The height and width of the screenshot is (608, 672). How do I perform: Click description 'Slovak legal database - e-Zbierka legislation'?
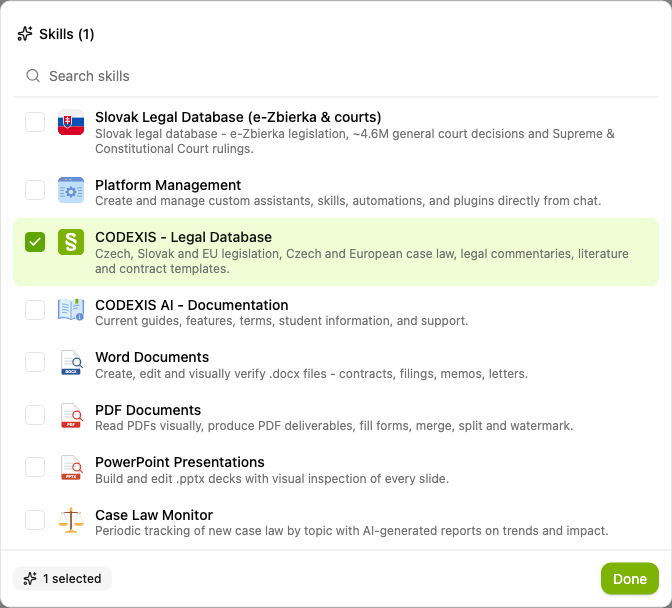pos(355,141)
